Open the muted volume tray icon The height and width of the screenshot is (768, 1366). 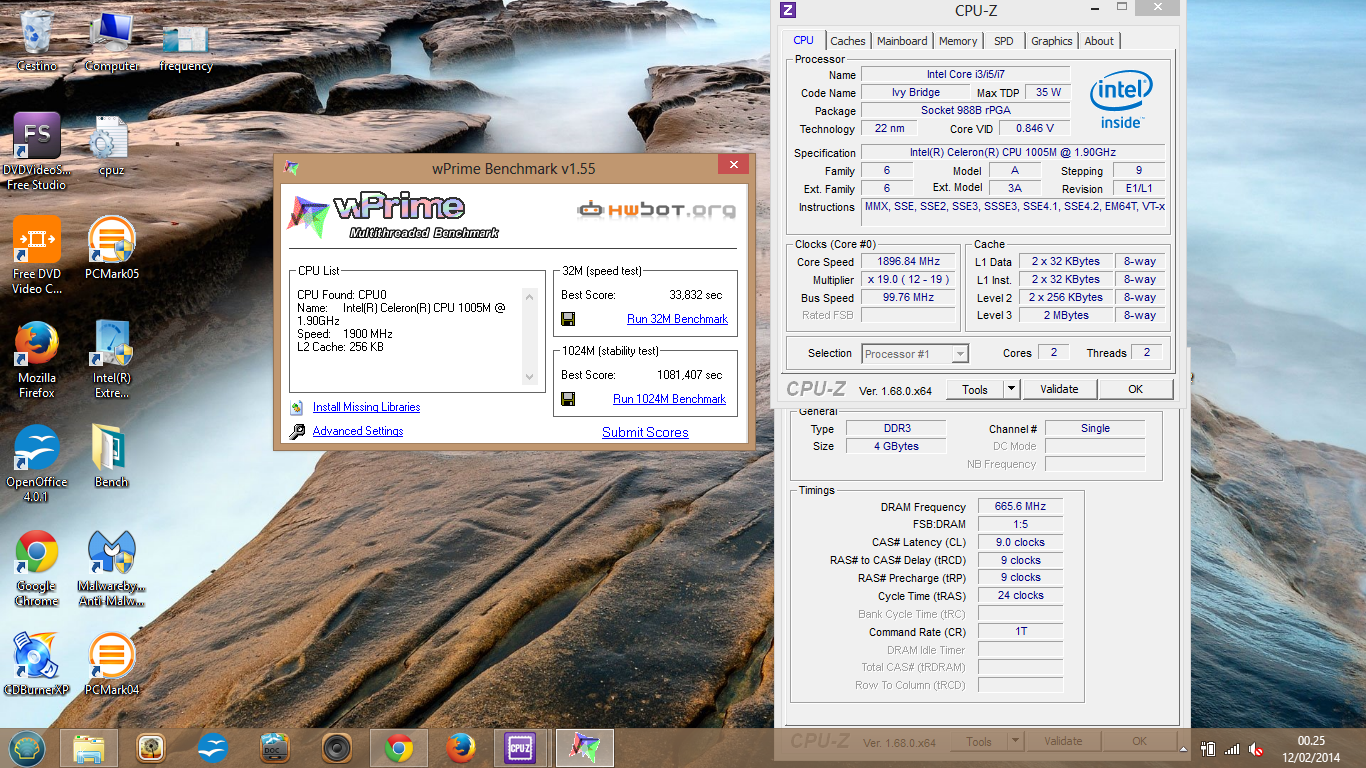pos(1257,749)
